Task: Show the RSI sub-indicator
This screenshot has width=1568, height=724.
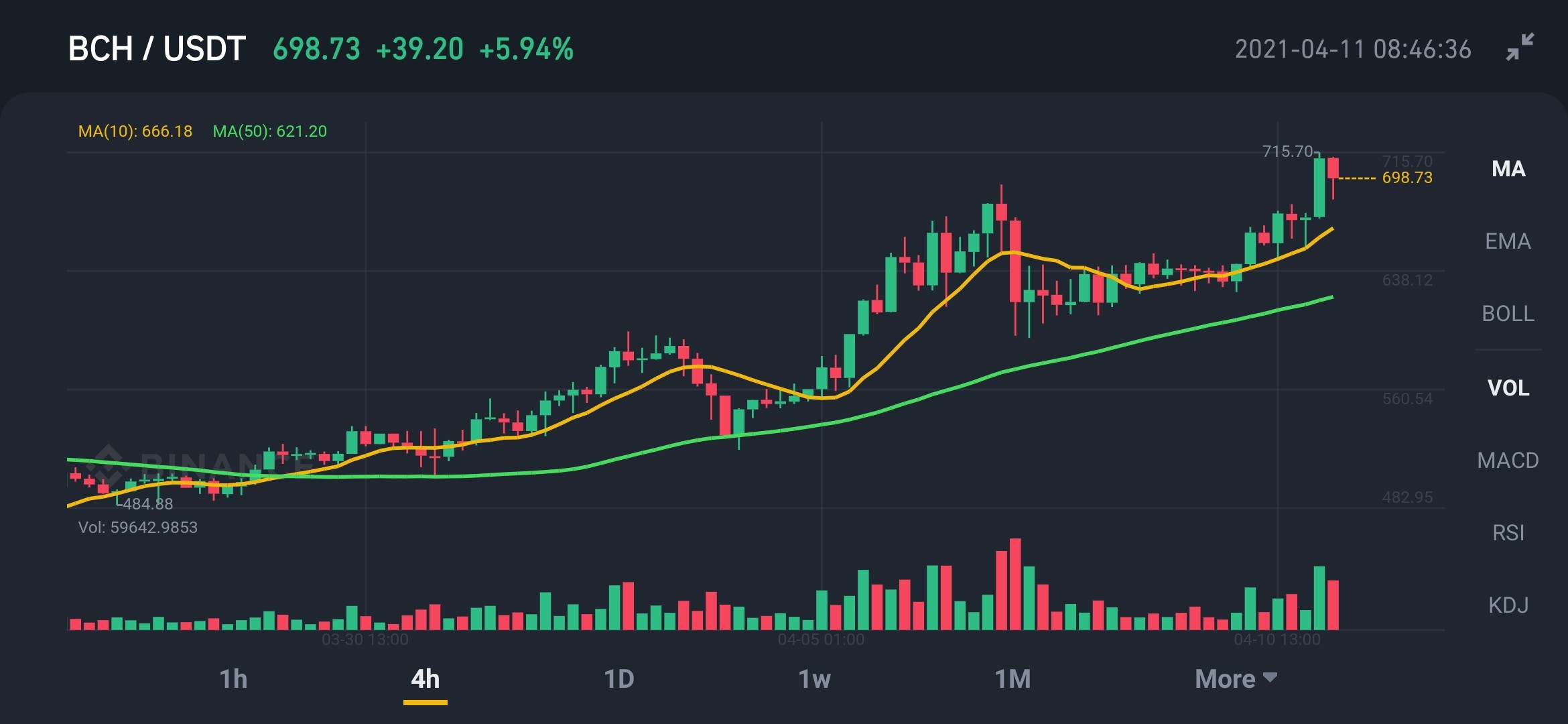Action: (x=1508, y=533)
